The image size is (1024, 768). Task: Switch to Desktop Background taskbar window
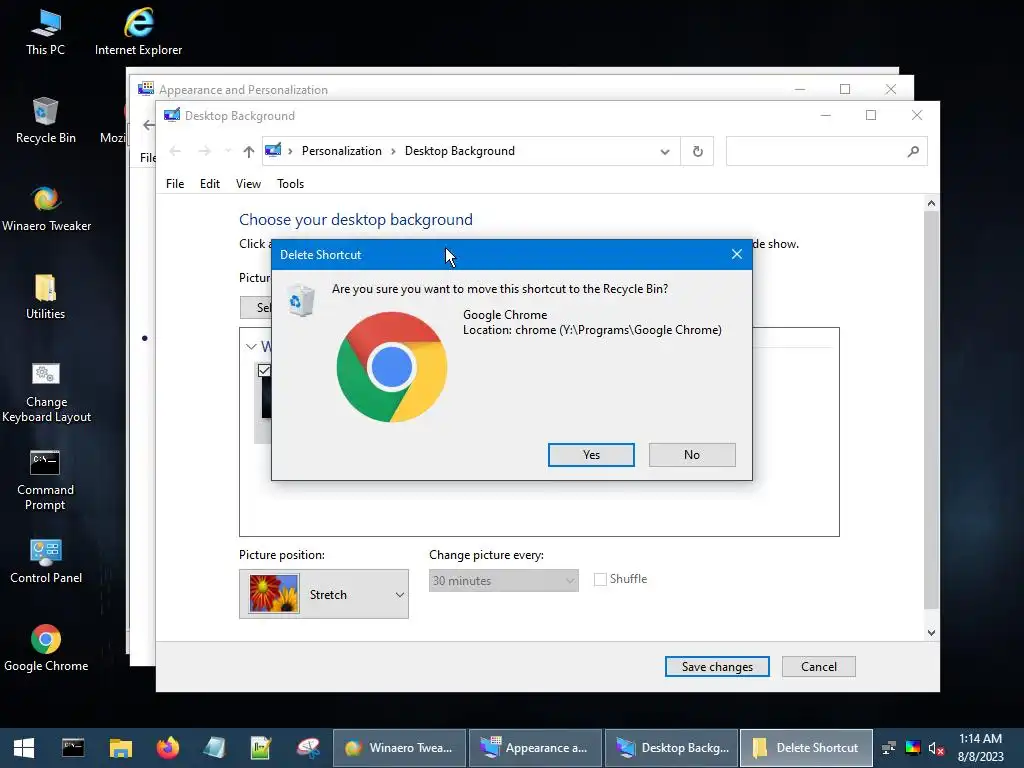pyautogui.click(x=671, y=748)
